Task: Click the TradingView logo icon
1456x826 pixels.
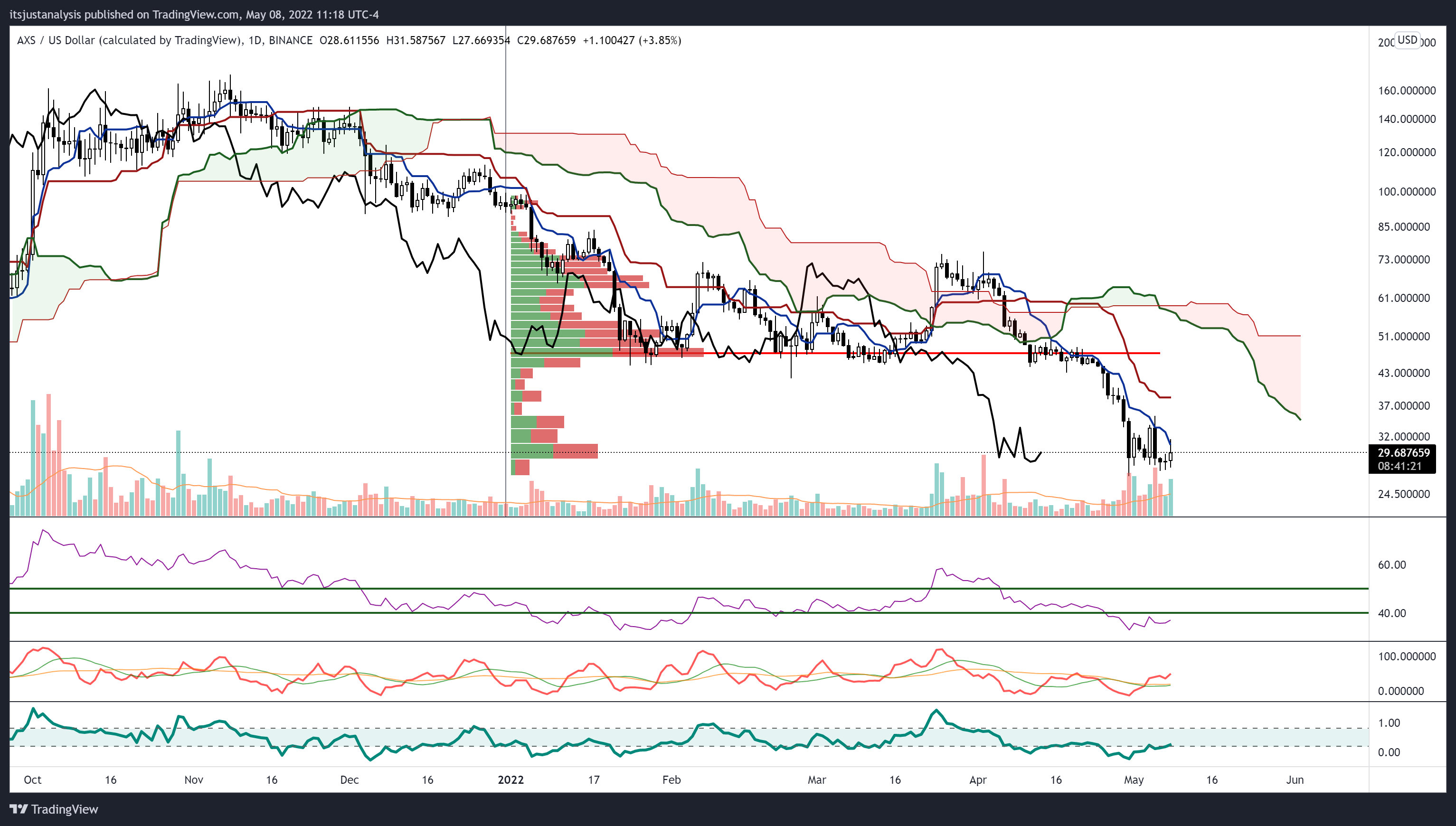Action: pyautogui.click(x=18, y=809)
